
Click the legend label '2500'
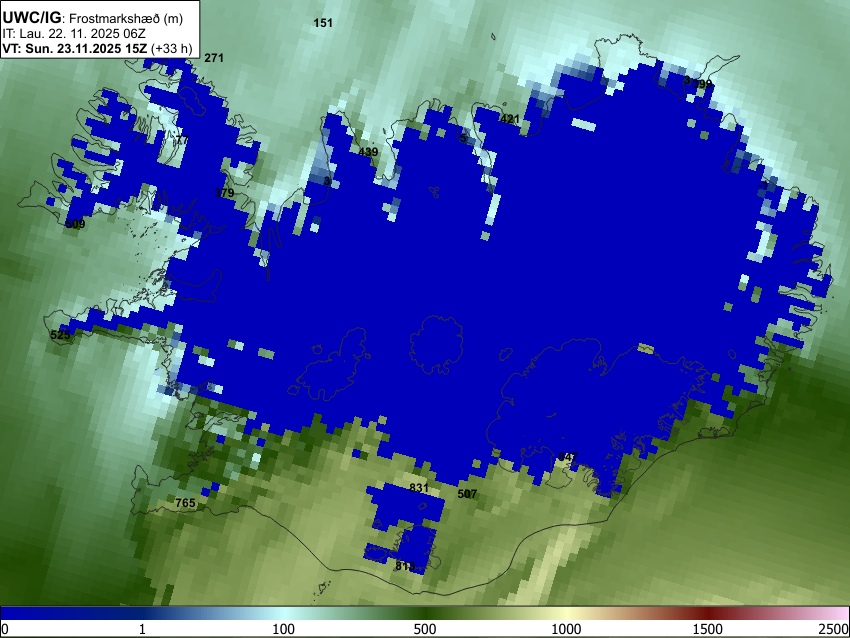[834, 629]
